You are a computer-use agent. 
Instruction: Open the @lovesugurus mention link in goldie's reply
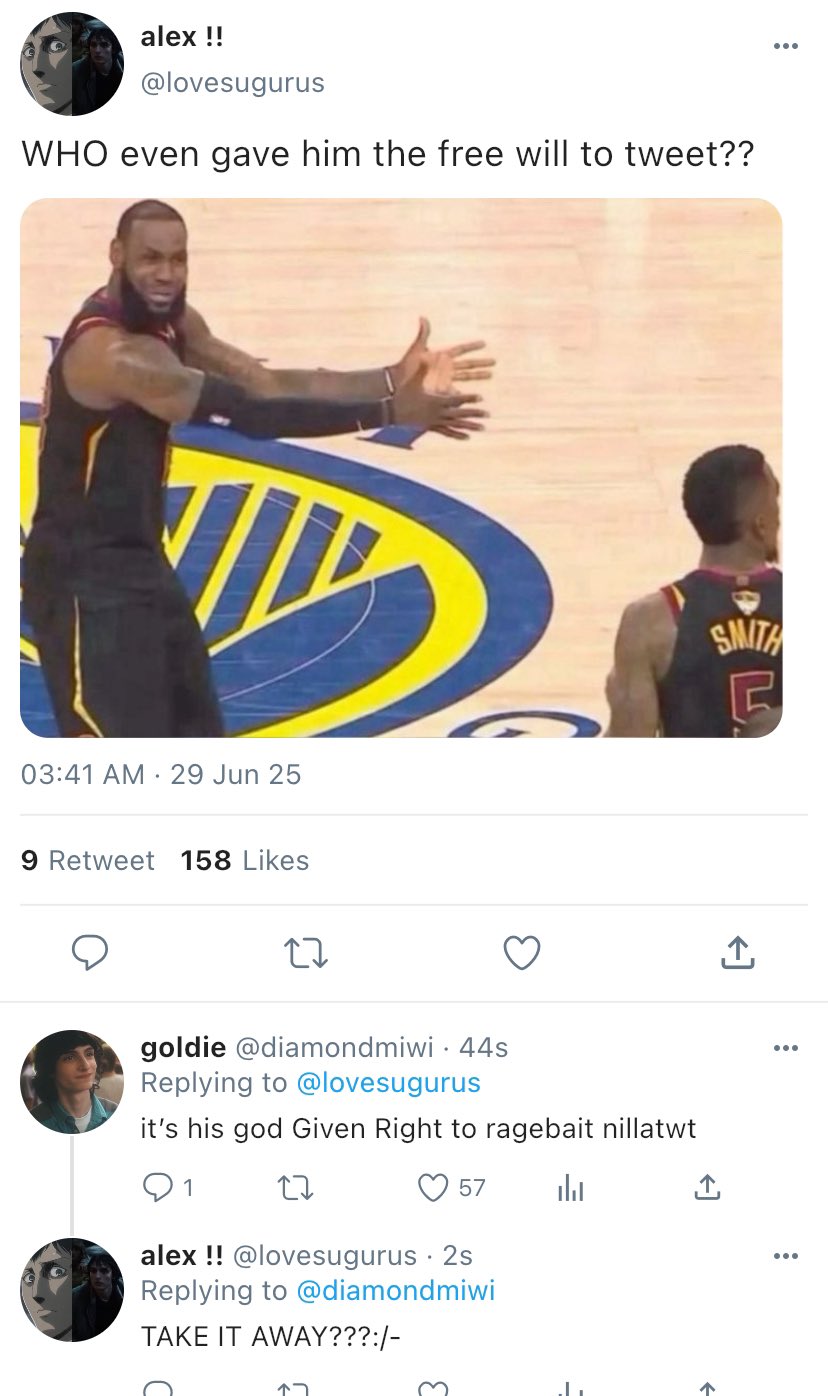pyautogui.click(x=388, y=1082)
